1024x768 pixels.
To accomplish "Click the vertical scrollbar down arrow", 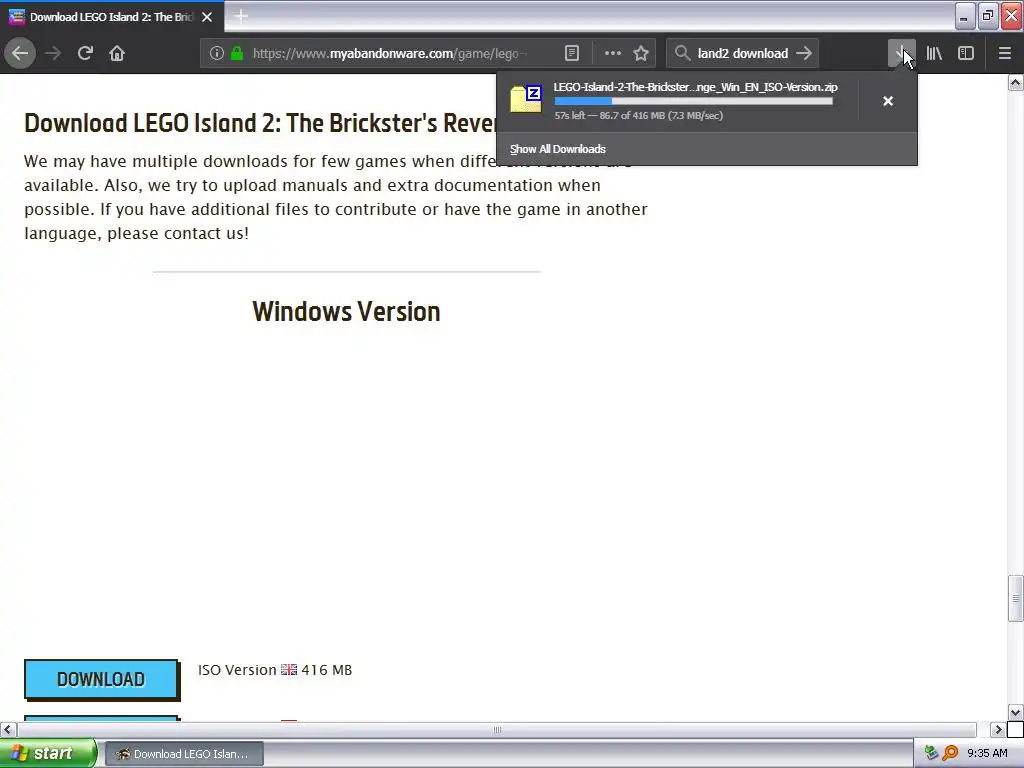I will click(1016, 712).
